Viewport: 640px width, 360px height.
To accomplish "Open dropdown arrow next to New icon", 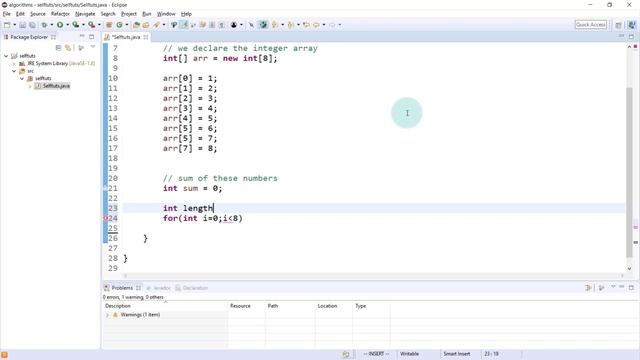I will 15,25.
